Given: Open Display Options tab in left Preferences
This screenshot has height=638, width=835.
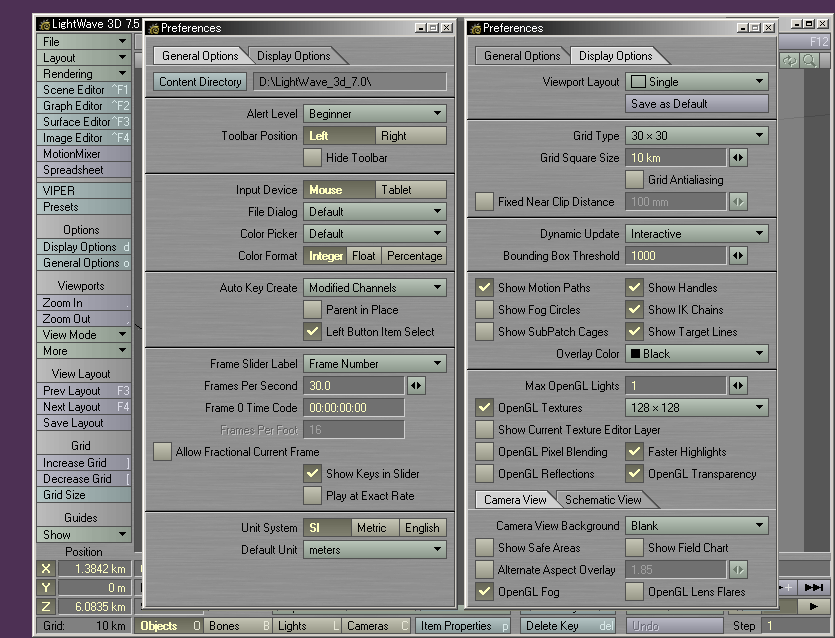Looking at the screenshot, I should point(293,56).
